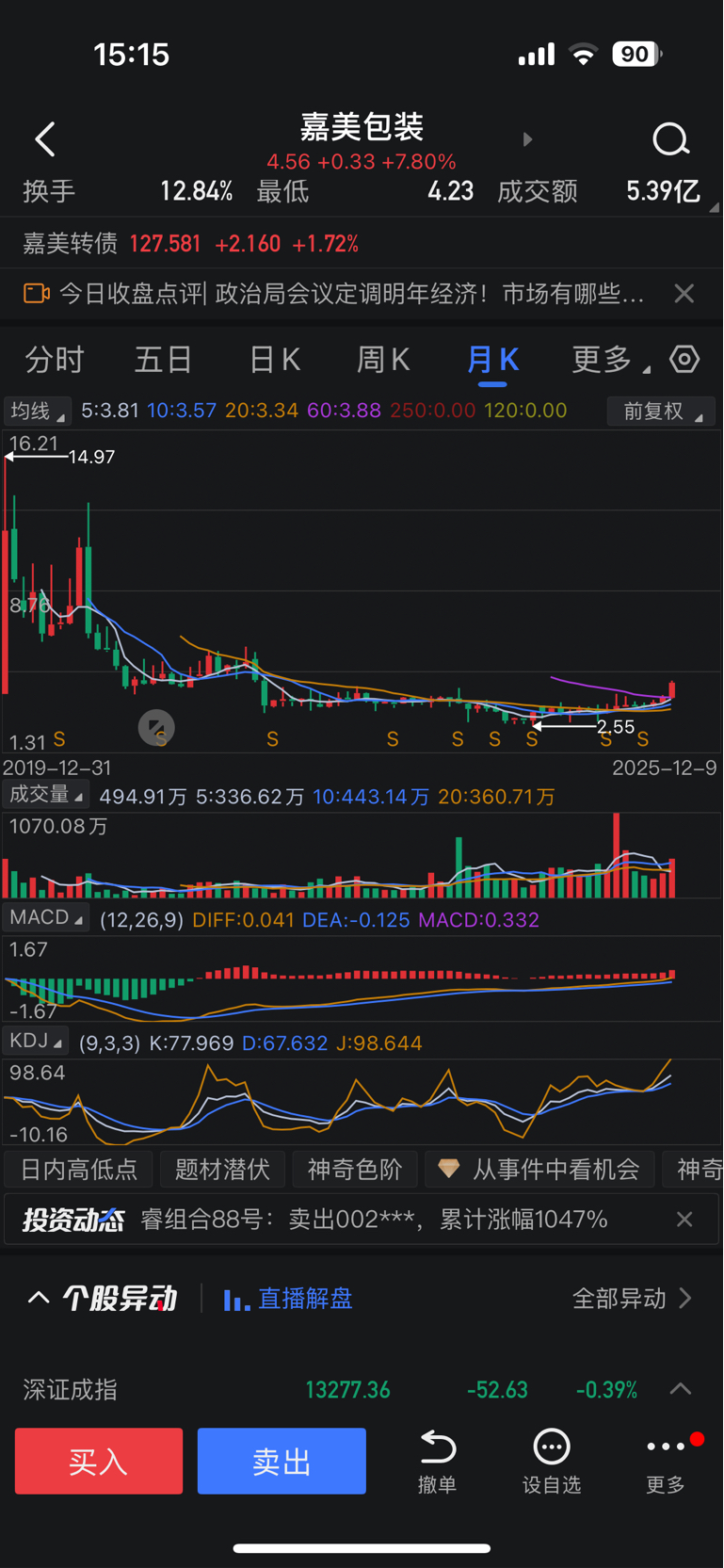Tap the MA20 value 20:3.34
The image size is (724, 1568).
(x=262, y=411)
